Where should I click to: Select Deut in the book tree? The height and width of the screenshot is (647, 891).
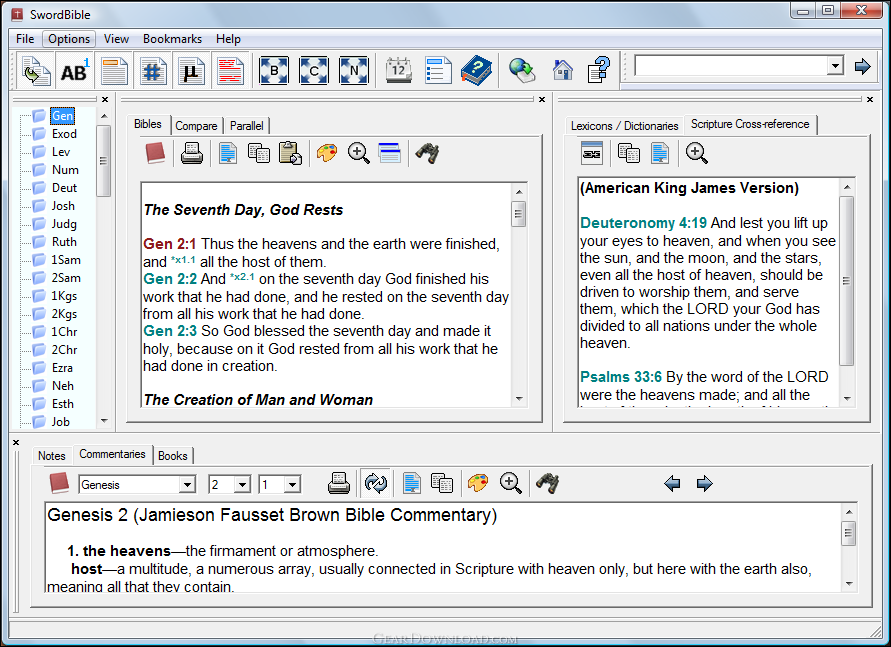pyautogui.click(x=64, y=188)
